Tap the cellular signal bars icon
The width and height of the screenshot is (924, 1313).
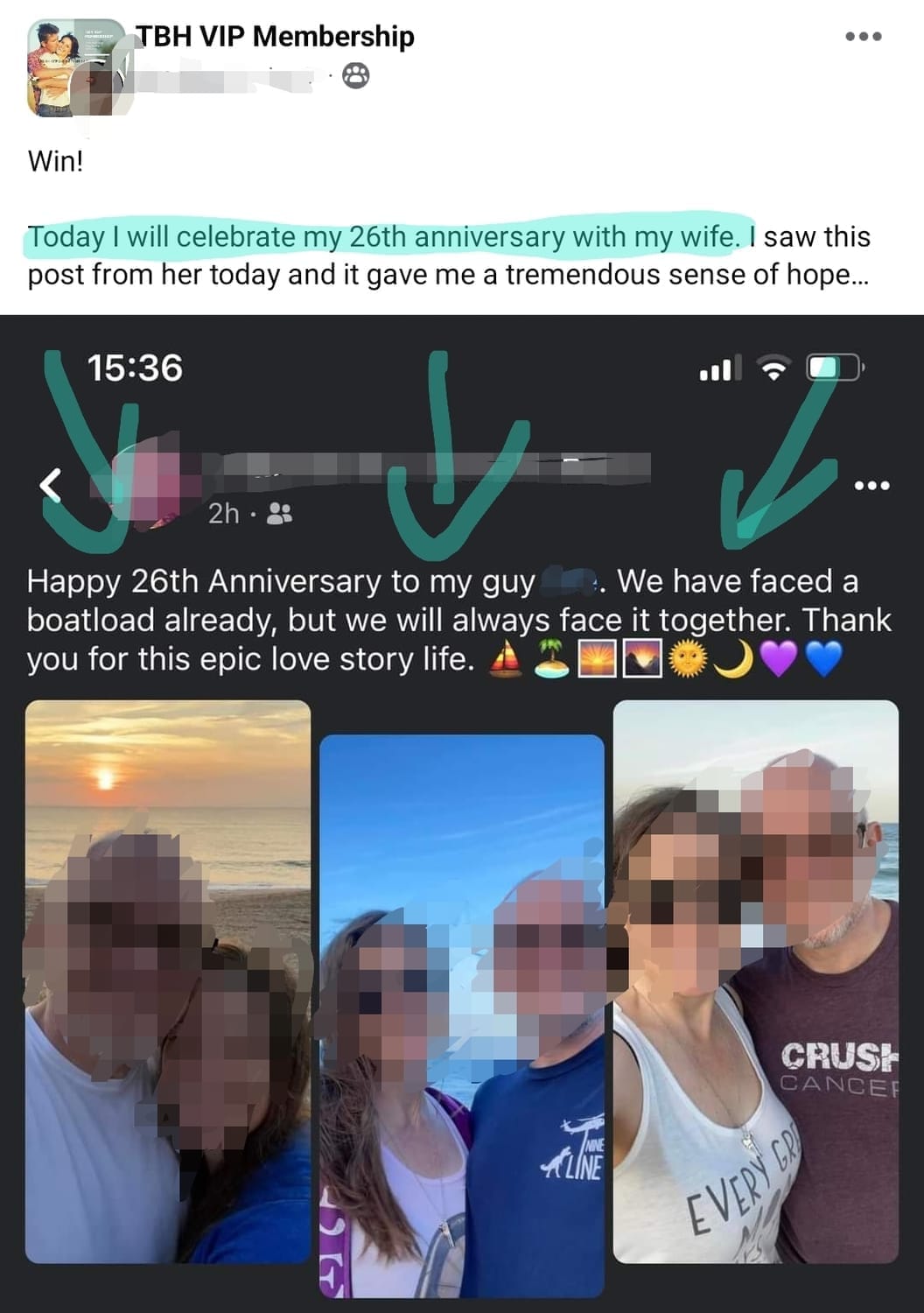click(x=720, y=369)
